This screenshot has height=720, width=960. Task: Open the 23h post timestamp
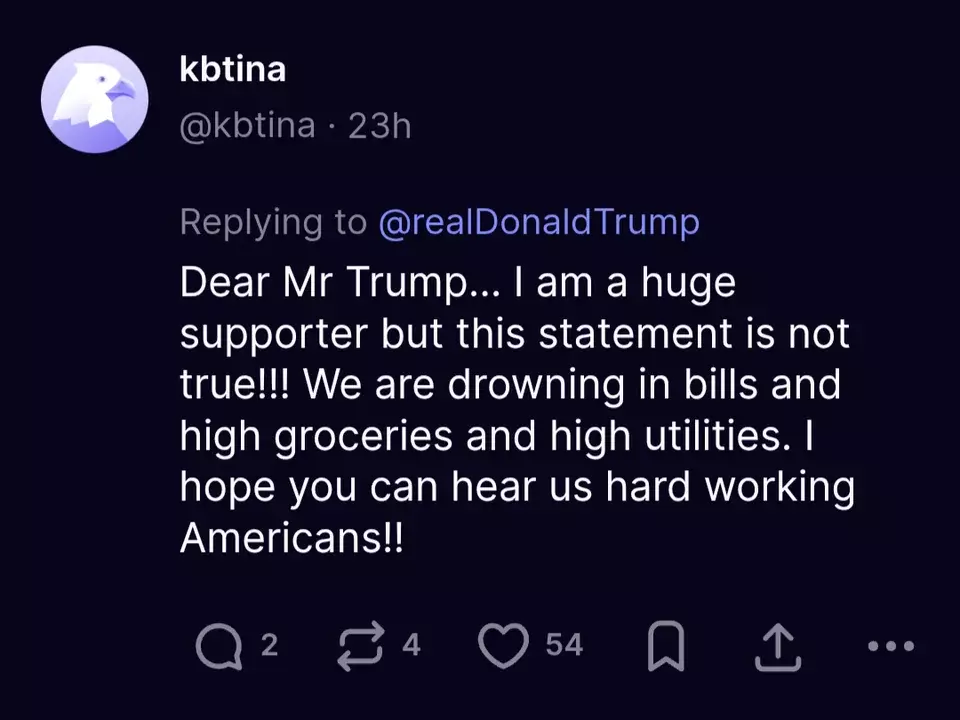click(380, 127)
